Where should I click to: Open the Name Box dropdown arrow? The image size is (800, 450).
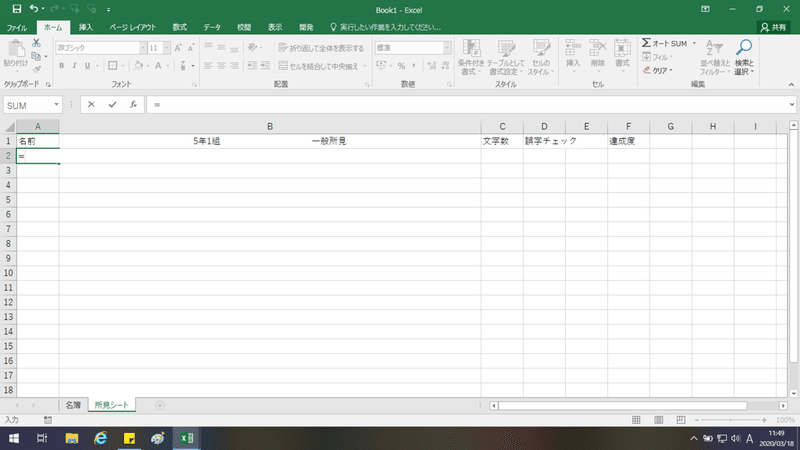coord(56,105)
